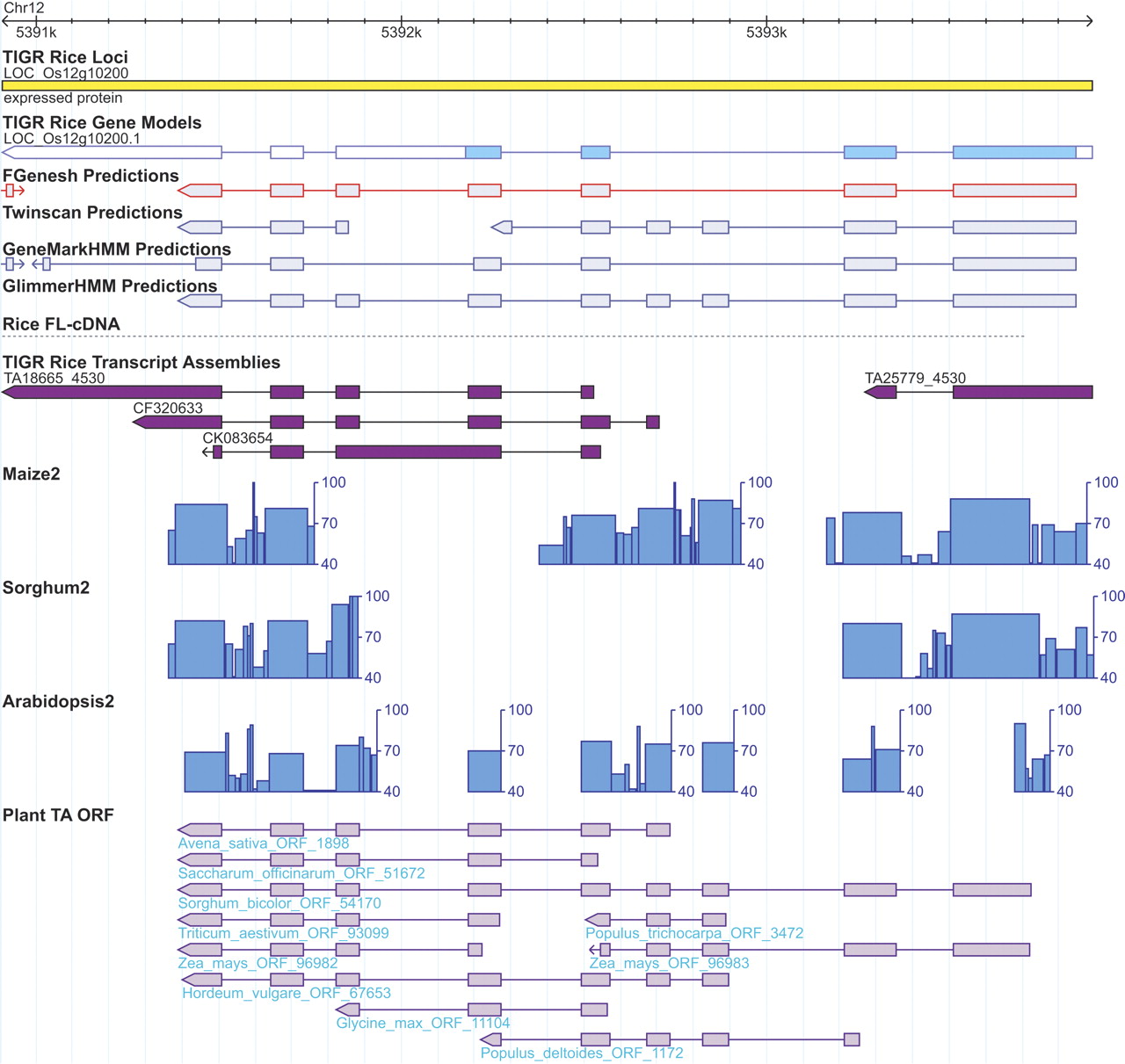Open the Populus_trichocarpa_ORF_3472 link

tap(694, 933)
